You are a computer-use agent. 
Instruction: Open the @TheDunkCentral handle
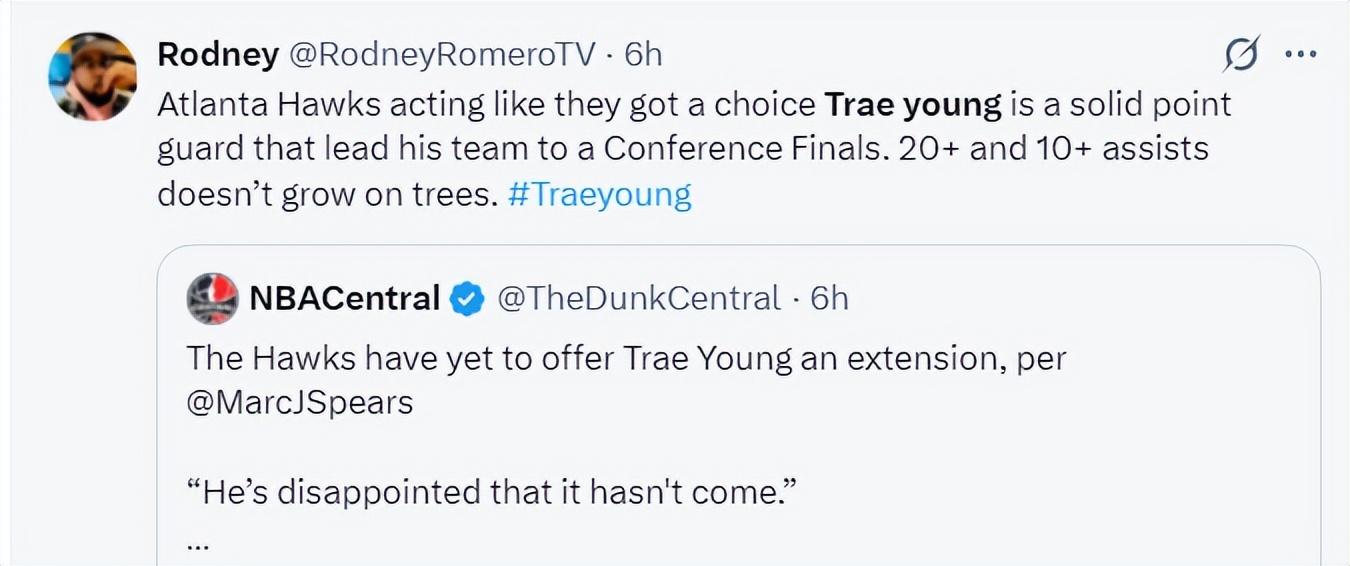coord(639,298)
